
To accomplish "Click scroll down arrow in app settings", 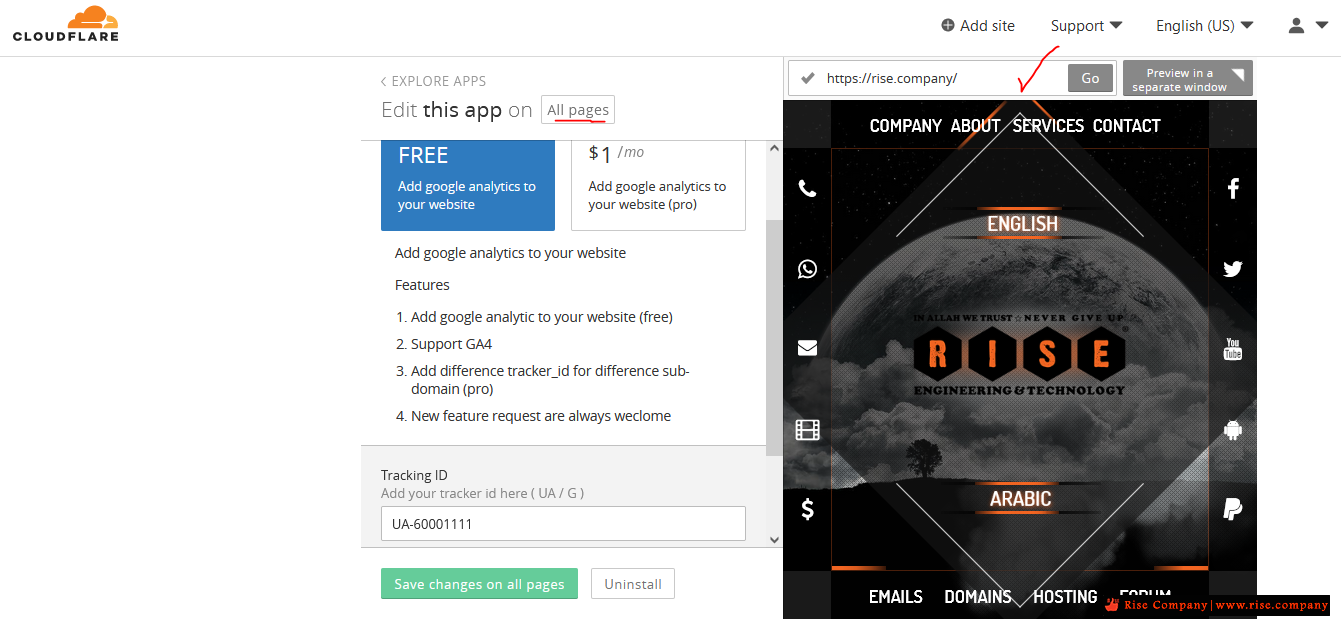I will pyautogui.click(x=773, y=539).
